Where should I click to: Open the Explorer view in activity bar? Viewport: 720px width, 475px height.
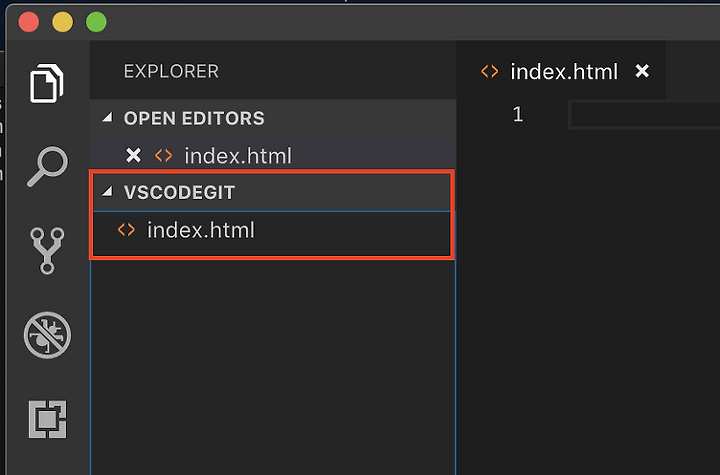tap(47, 83)
